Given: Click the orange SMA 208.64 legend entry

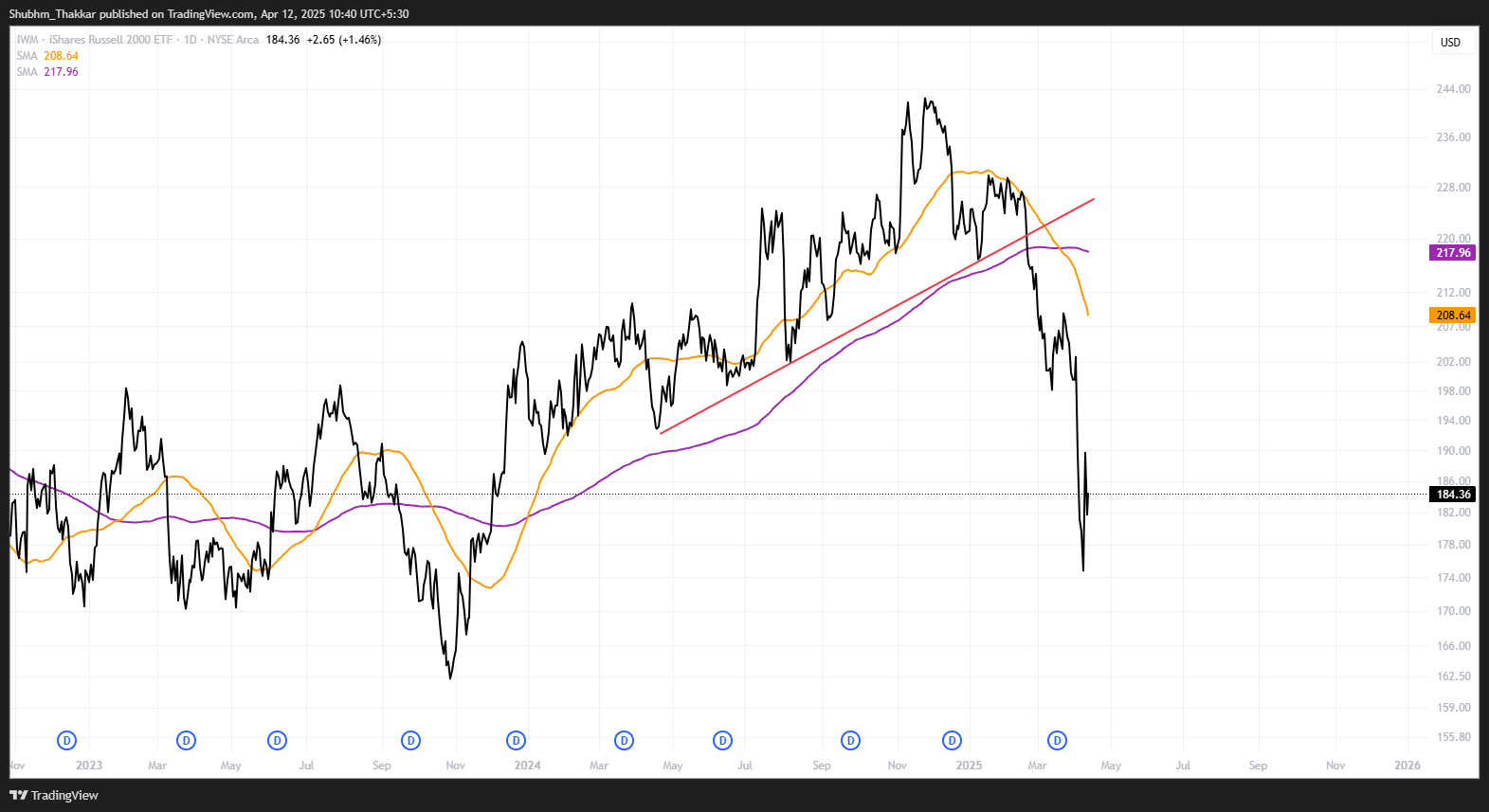Looking at the screenshot, I should click(x=47, y=56).
